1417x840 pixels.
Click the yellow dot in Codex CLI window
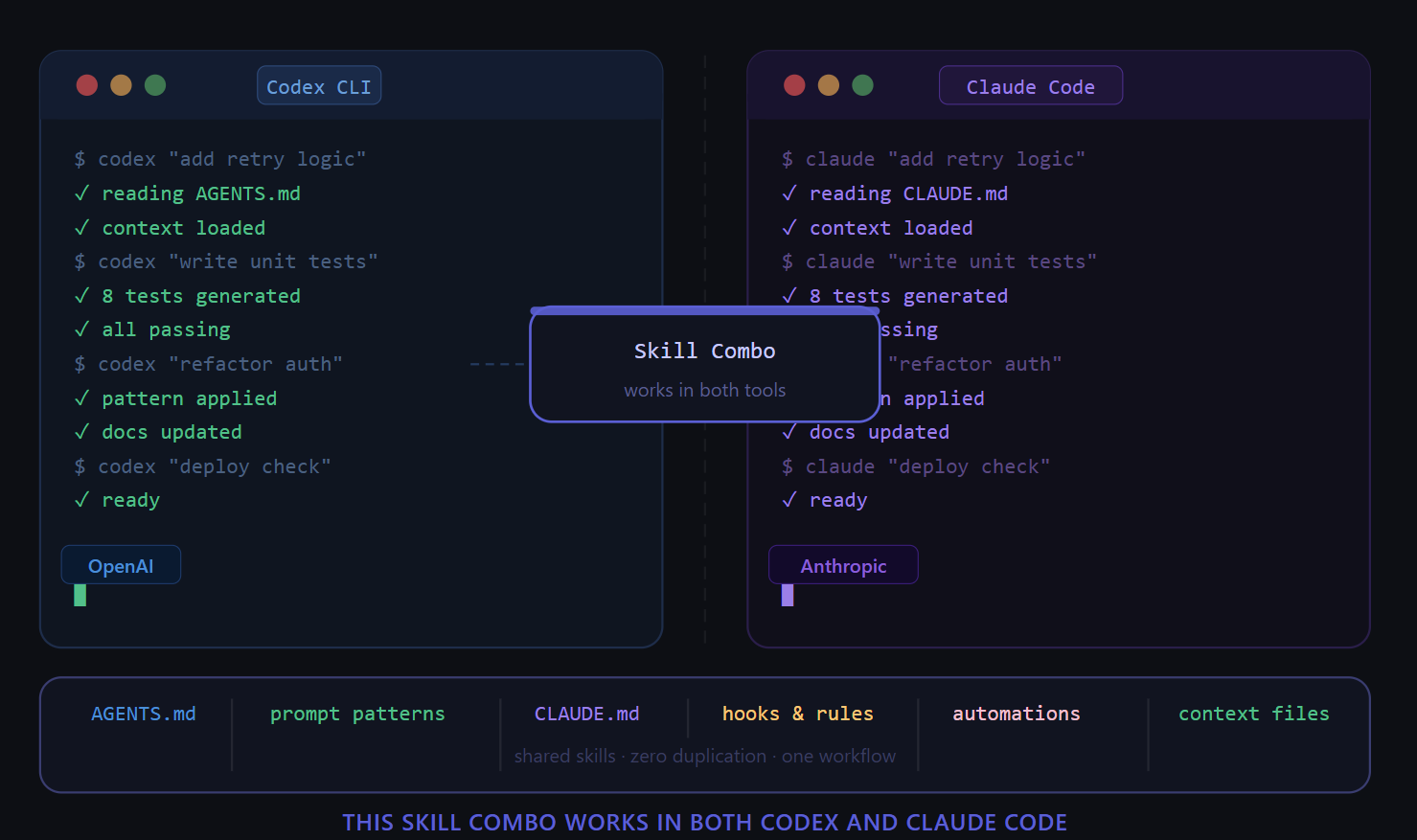121,85
